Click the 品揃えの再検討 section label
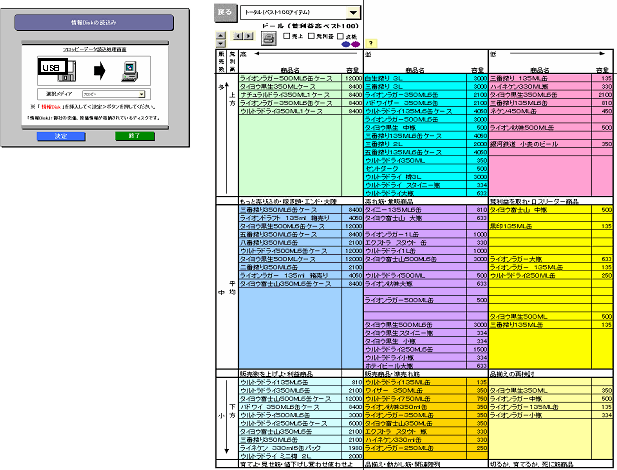 click(512, 374)
